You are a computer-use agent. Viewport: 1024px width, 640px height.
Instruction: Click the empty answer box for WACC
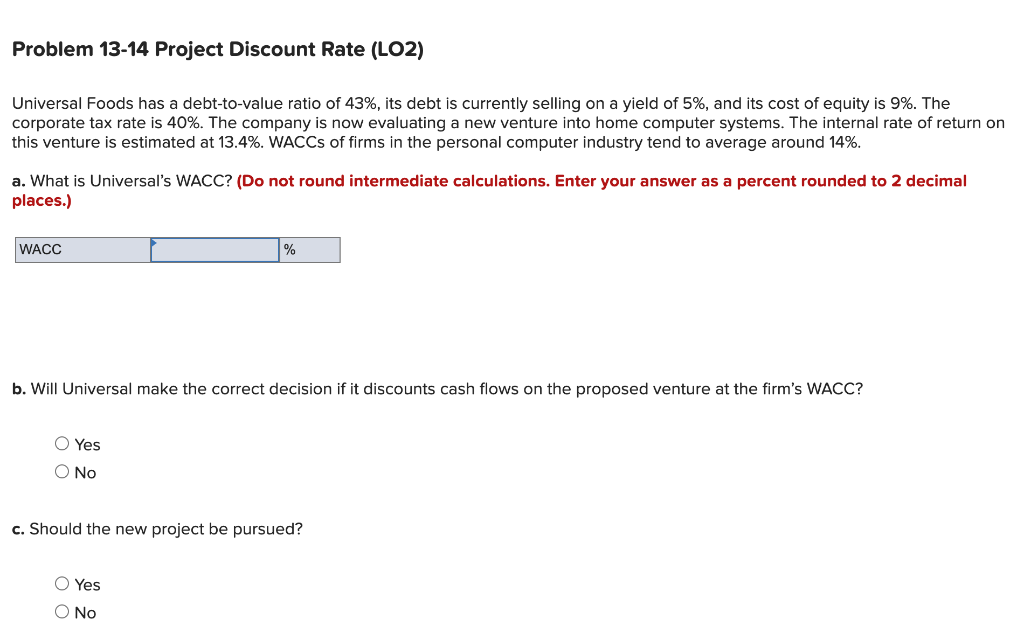click(x=213, y=250)
